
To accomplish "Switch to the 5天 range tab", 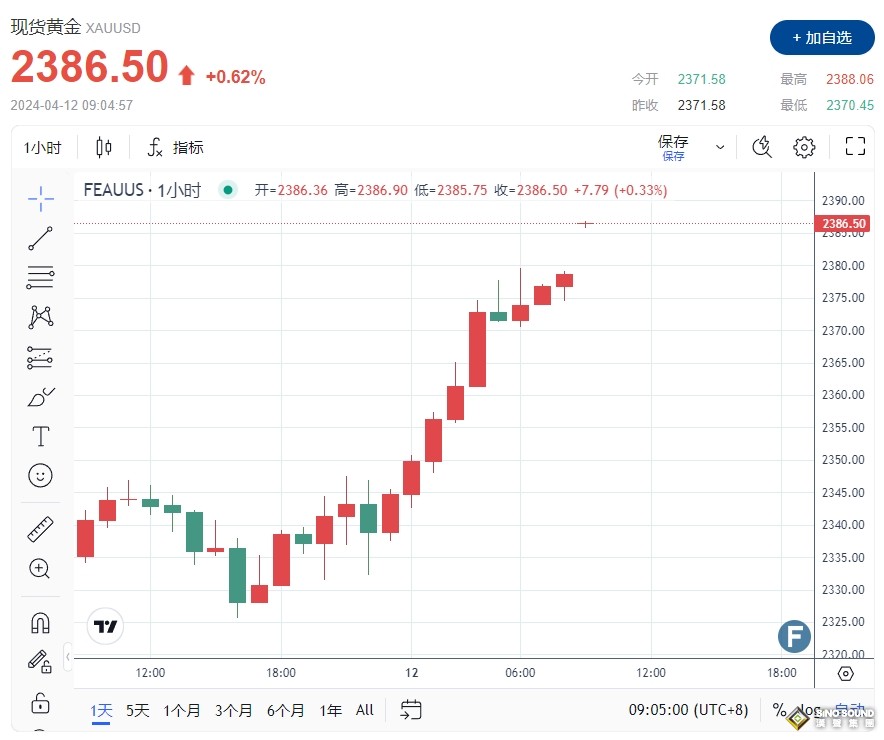I will tap(136, 710).
